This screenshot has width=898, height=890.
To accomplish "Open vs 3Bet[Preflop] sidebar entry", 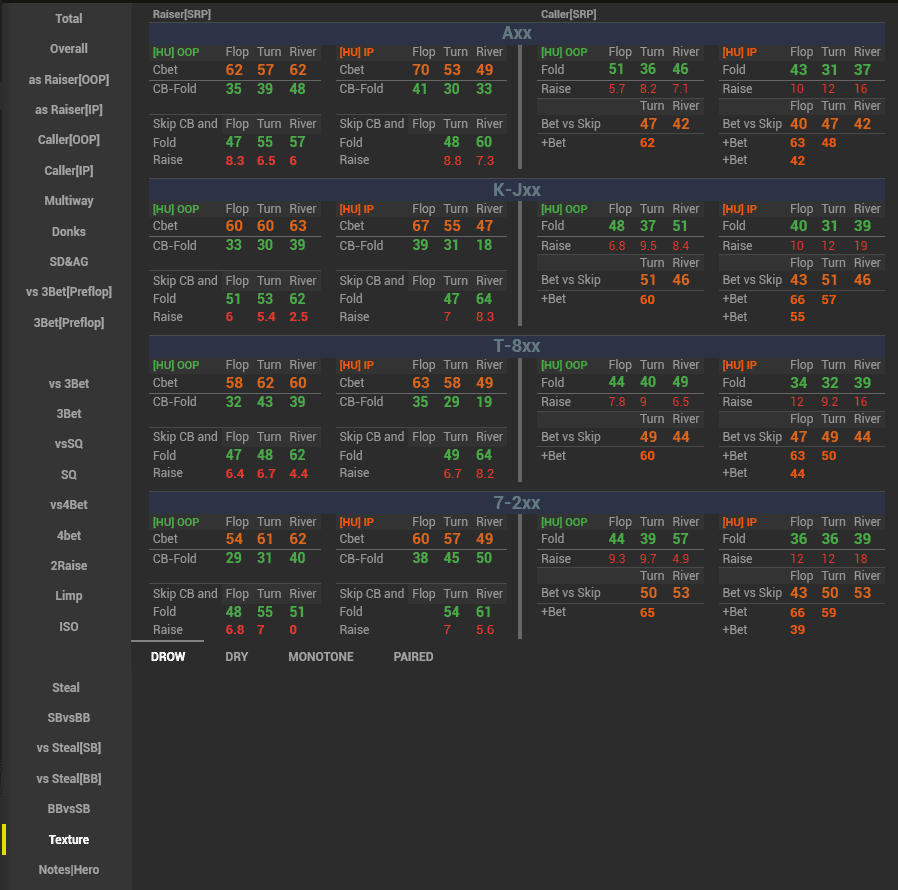I will 69,292.
